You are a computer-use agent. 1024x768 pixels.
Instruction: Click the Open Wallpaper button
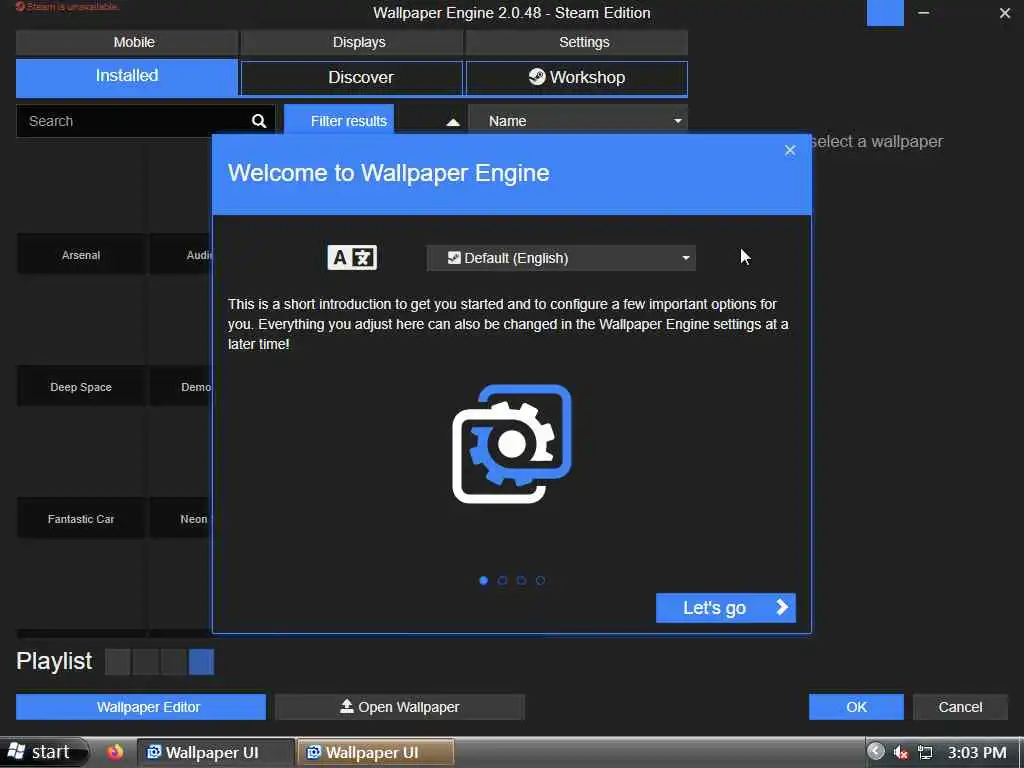[x=400, y=707]
